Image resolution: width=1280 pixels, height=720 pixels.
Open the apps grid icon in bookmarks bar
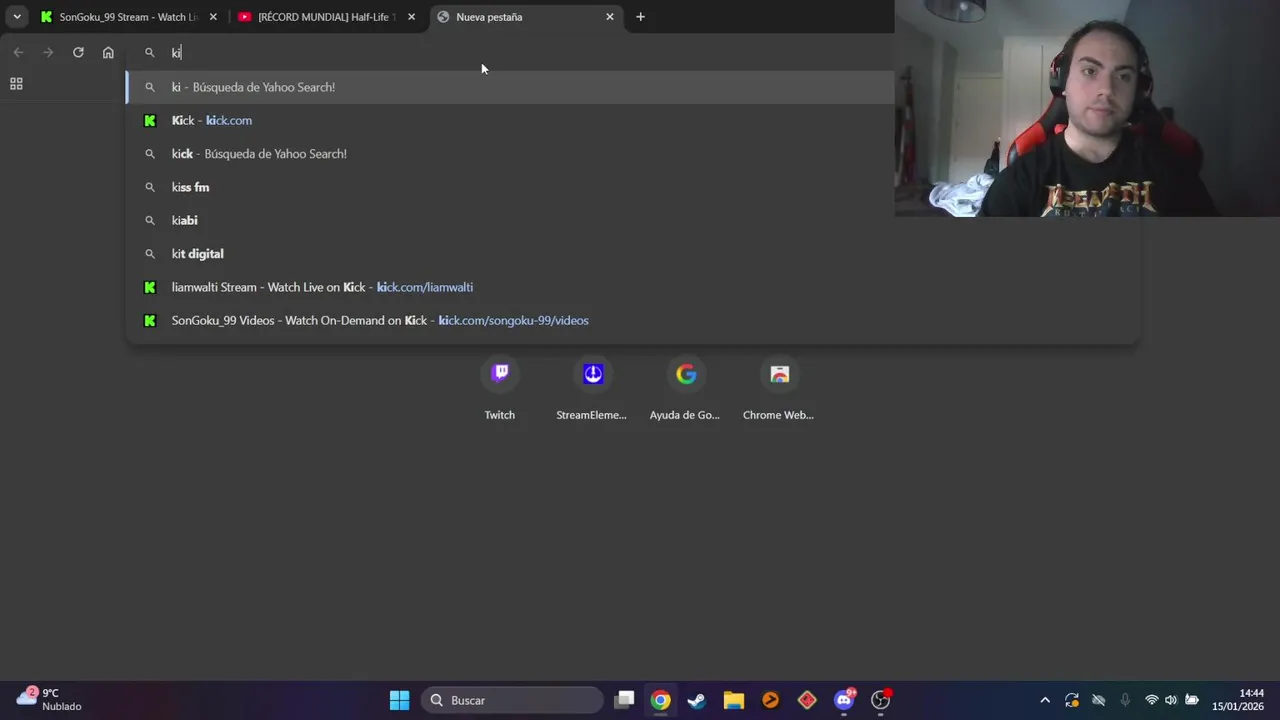click(x=16, y=84)
